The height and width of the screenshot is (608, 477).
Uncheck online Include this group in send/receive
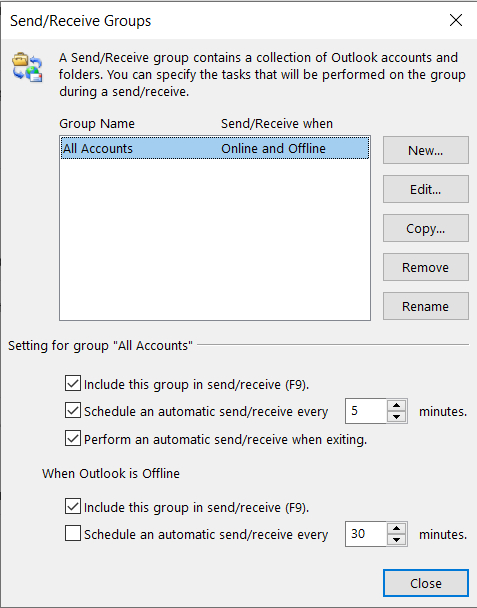[73, 383]
